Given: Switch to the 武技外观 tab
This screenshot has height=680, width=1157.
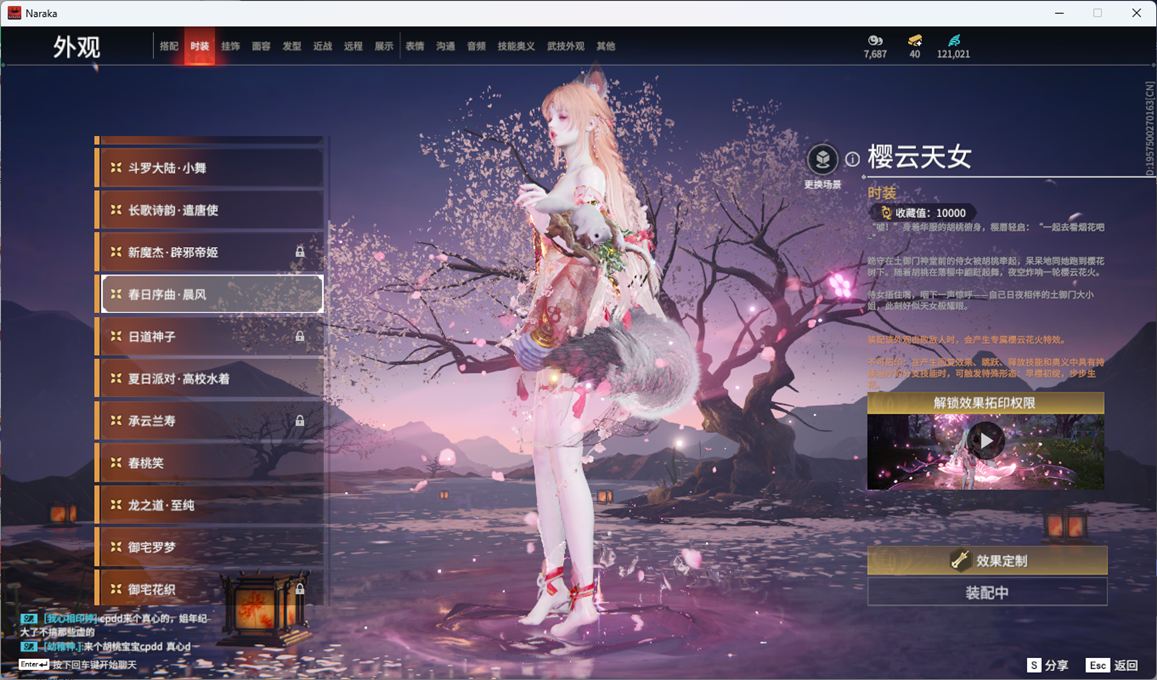Looking at the screenshot, I should point(565,46).
